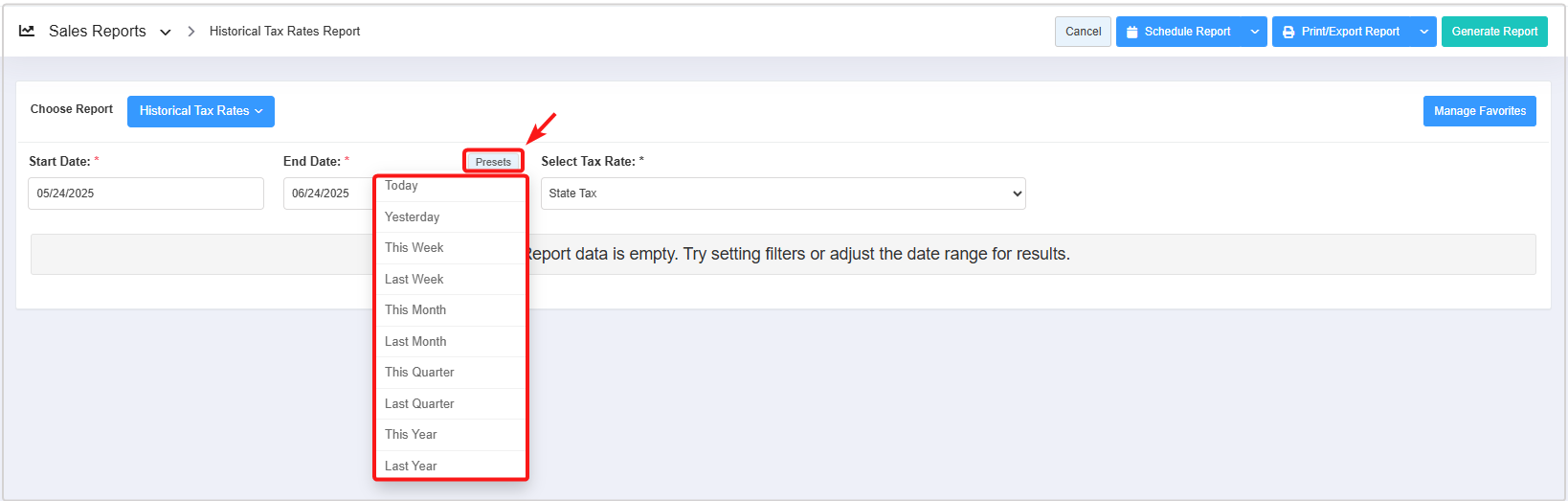Click the Print/Export Report printer icon
This screenshot has height=501, width=1568.
1288,33
